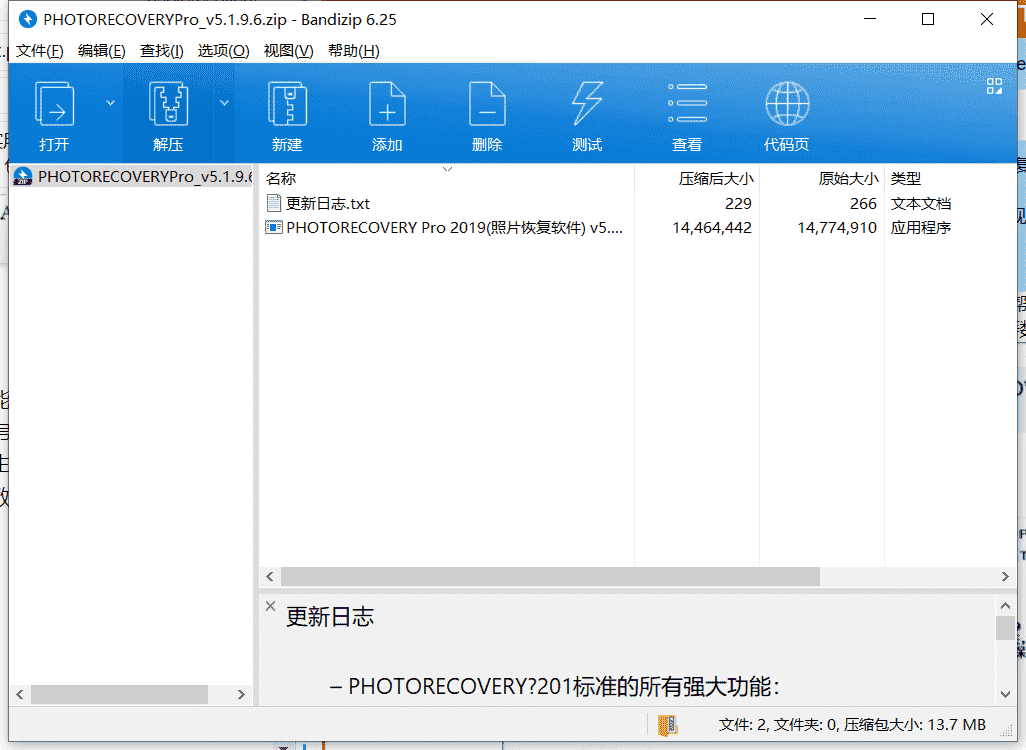The image size is (1026, 750).
Task: Minimize the Bandizip window
Action: 870,19
